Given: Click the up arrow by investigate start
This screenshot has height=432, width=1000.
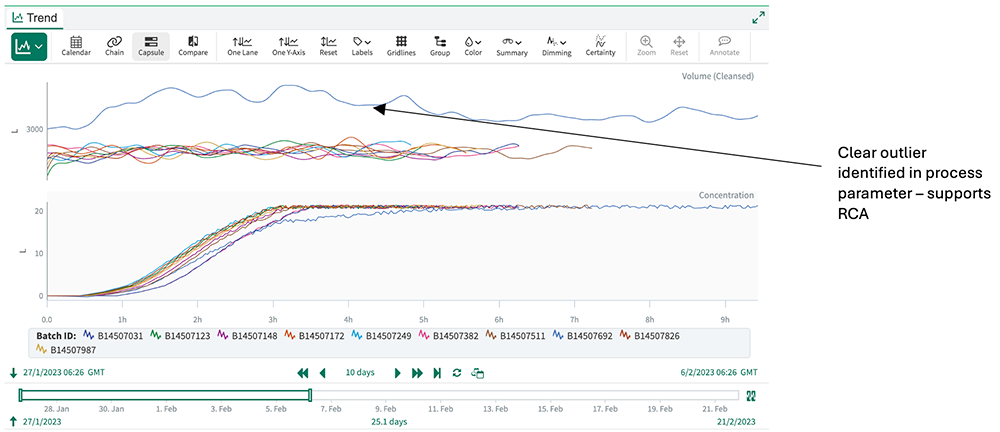Looking at the screenshot, I should tap(14, 421).
